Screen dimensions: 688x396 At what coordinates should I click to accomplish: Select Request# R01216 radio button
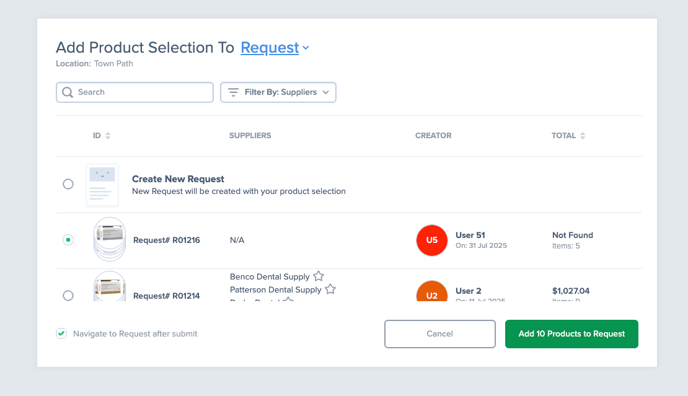(x=68, y=240)
